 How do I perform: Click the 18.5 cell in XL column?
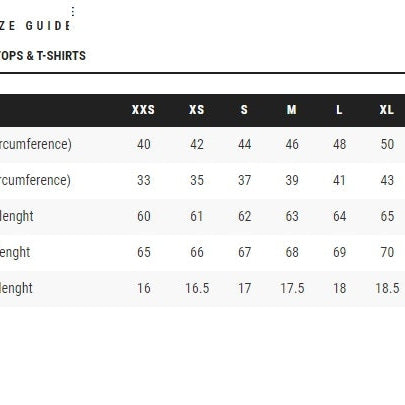(387, 288)
